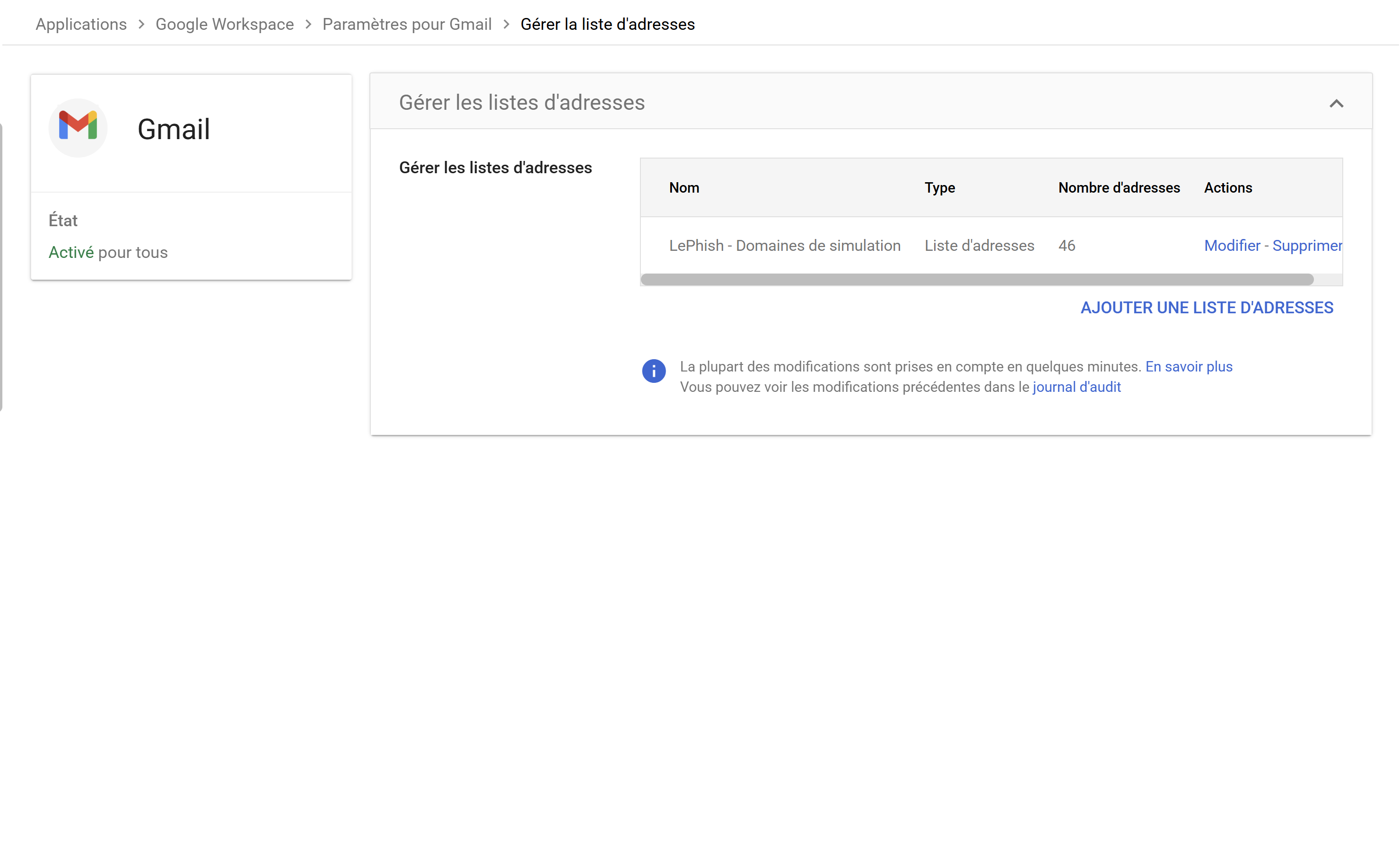The height and width of the screenshot is (858, 1400).
Task: Select LePhish - Domaines de simulation name
Action: tap(785, 245)
